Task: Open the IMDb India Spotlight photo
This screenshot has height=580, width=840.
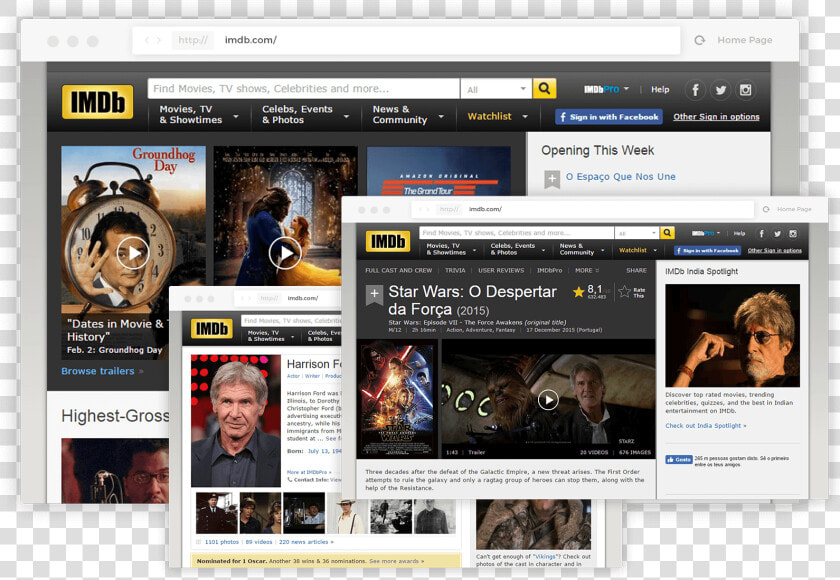Action: pos(732,335)
